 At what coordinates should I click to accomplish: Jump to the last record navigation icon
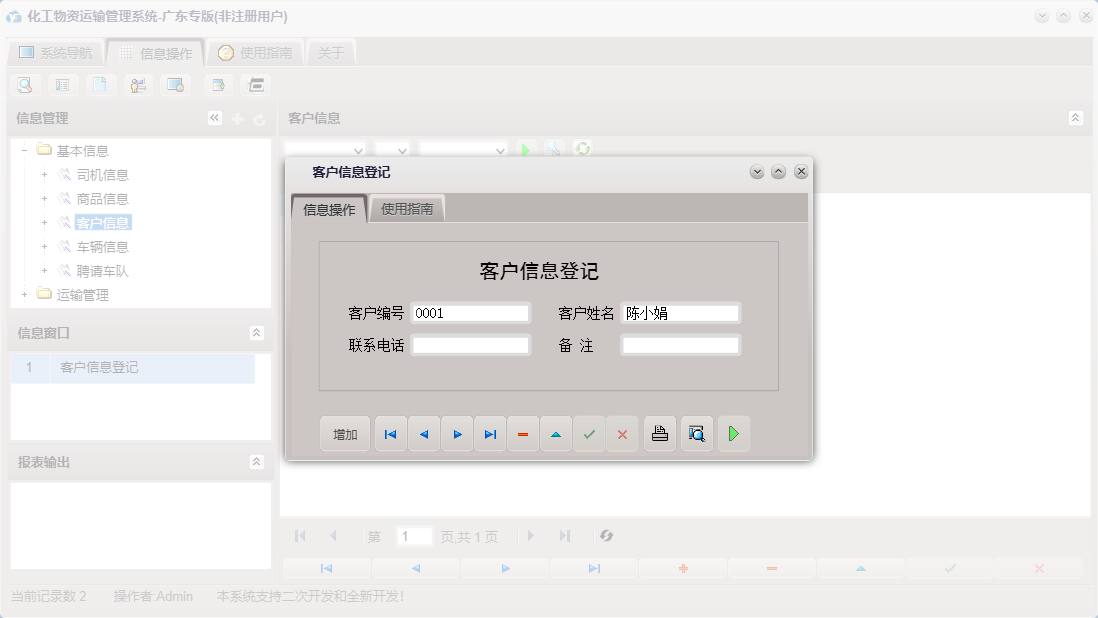coord(490,433)
